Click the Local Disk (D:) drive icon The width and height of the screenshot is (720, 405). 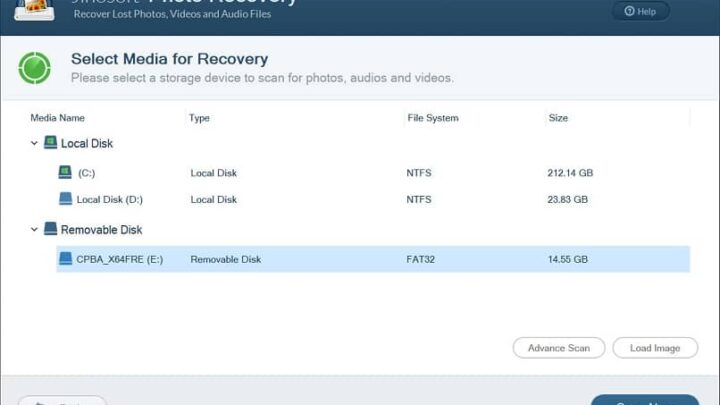coord(66,198)
